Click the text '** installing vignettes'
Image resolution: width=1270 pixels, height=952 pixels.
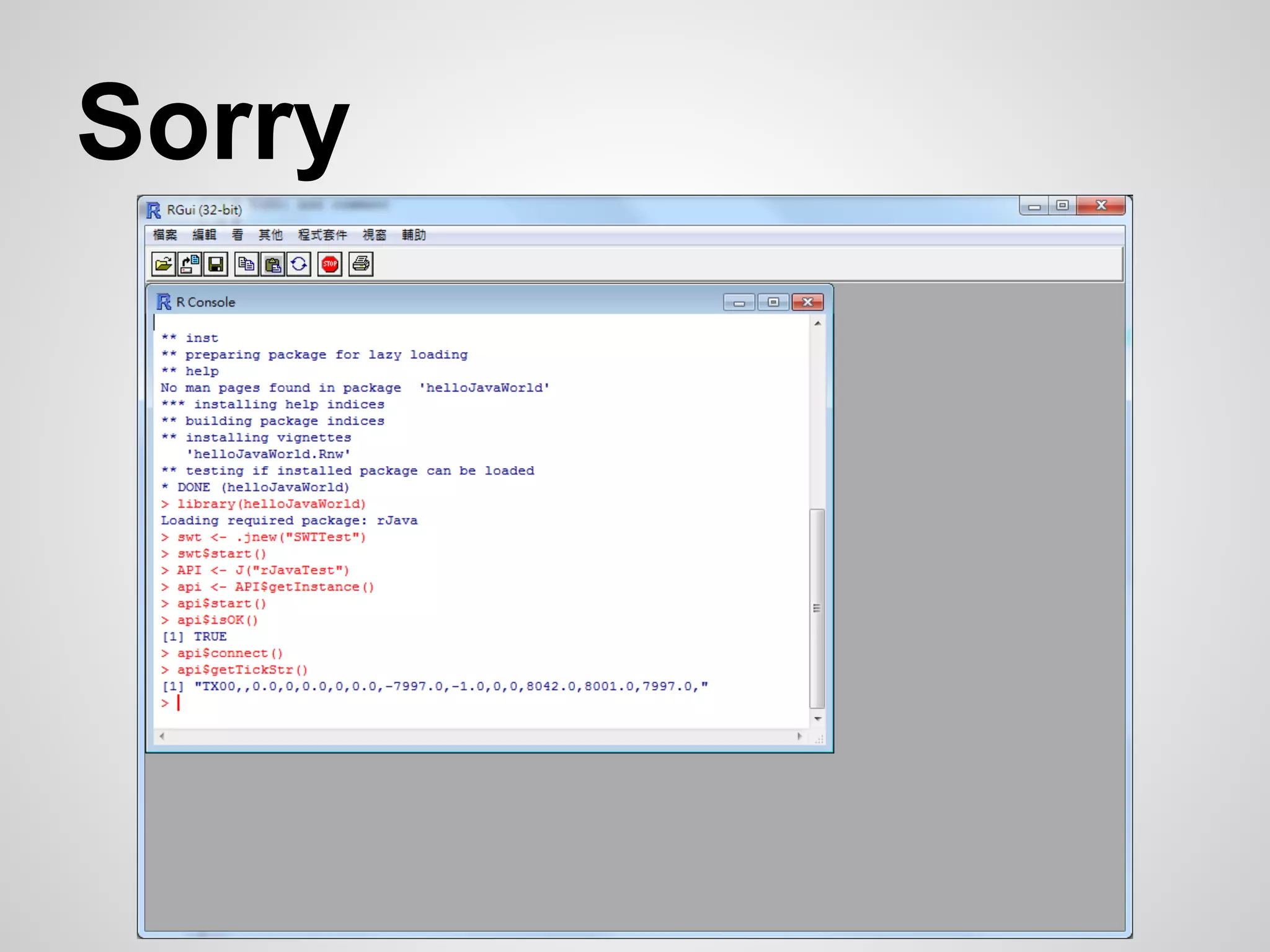coord(256,438)
